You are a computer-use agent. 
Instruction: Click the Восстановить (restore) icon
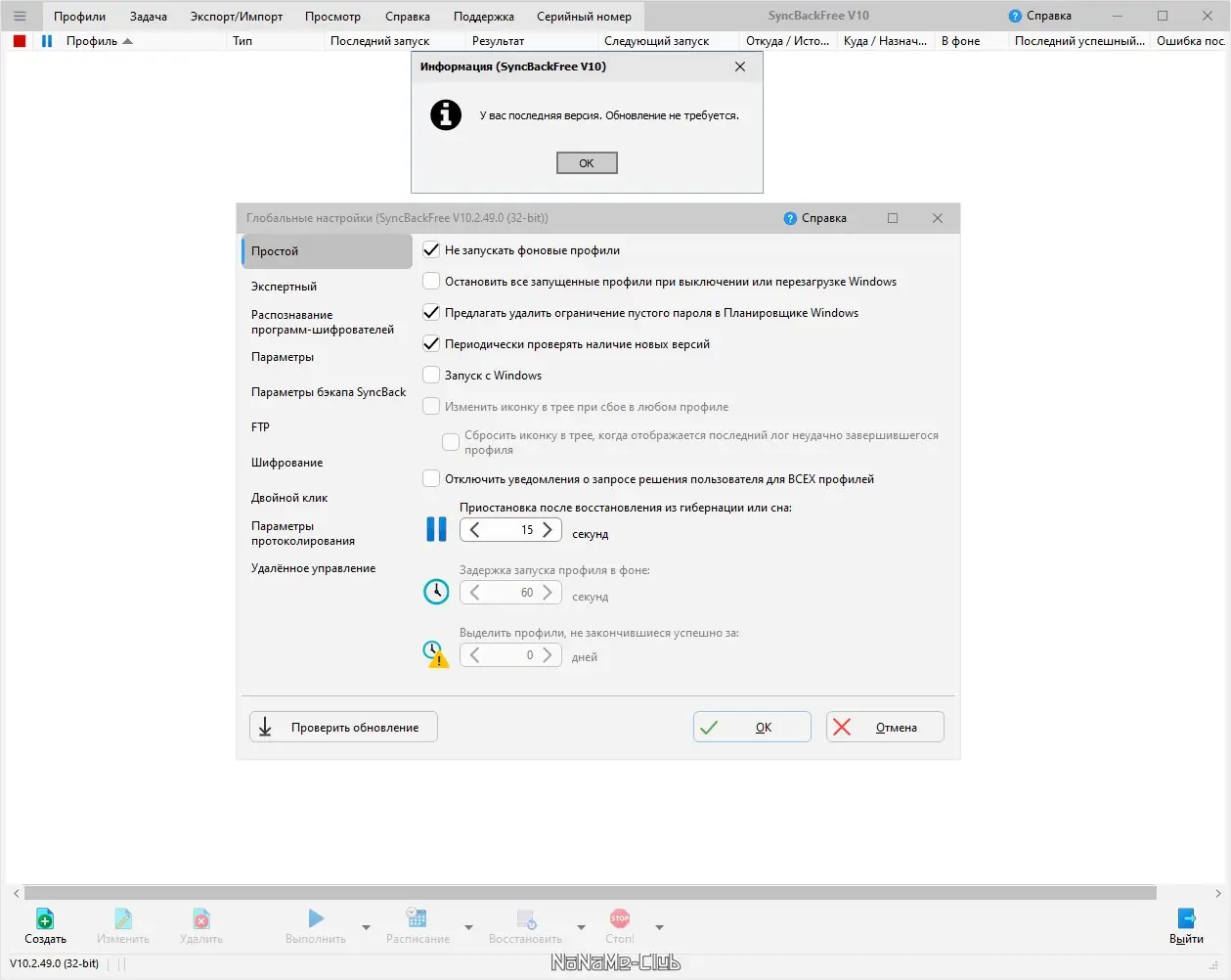point(526,918)
